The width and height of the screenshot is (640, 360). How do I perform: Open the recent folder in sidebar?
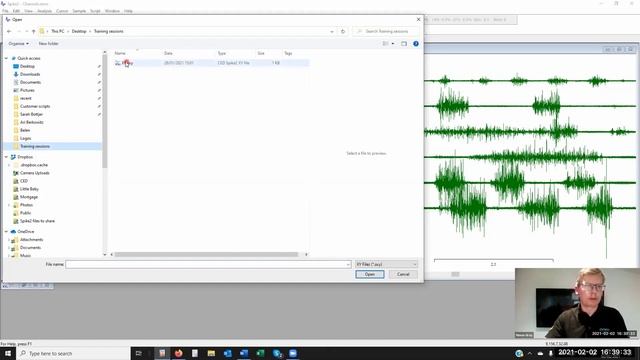tap(26, 98)
